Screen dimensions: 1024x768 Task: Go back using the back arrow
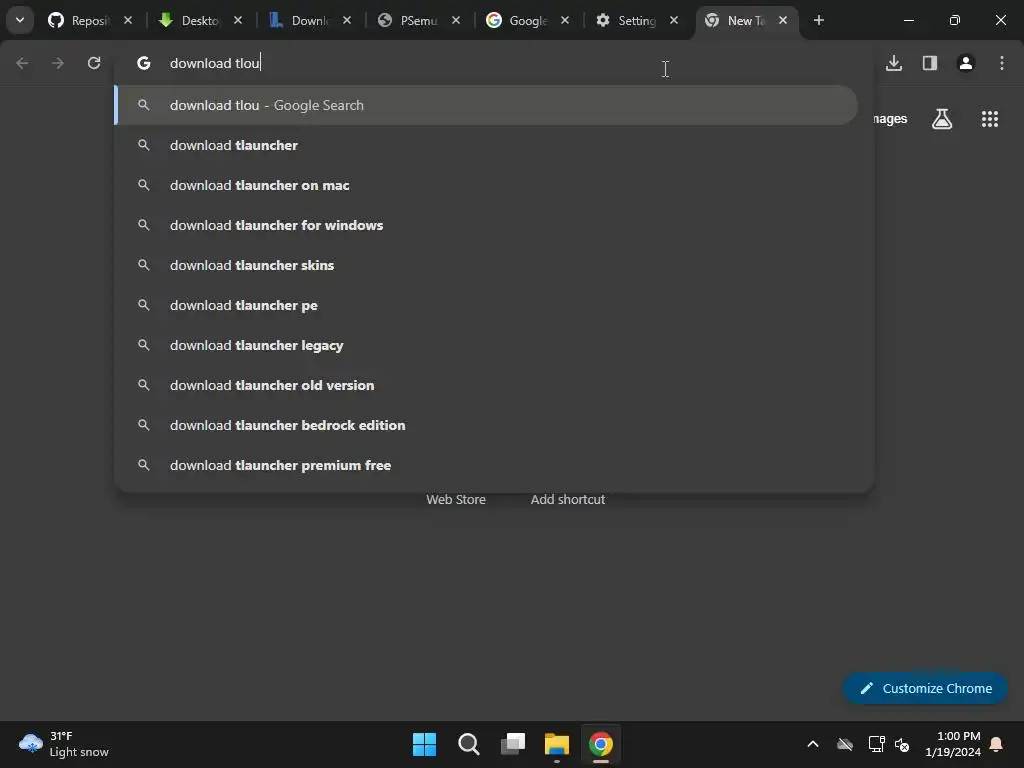22,63
